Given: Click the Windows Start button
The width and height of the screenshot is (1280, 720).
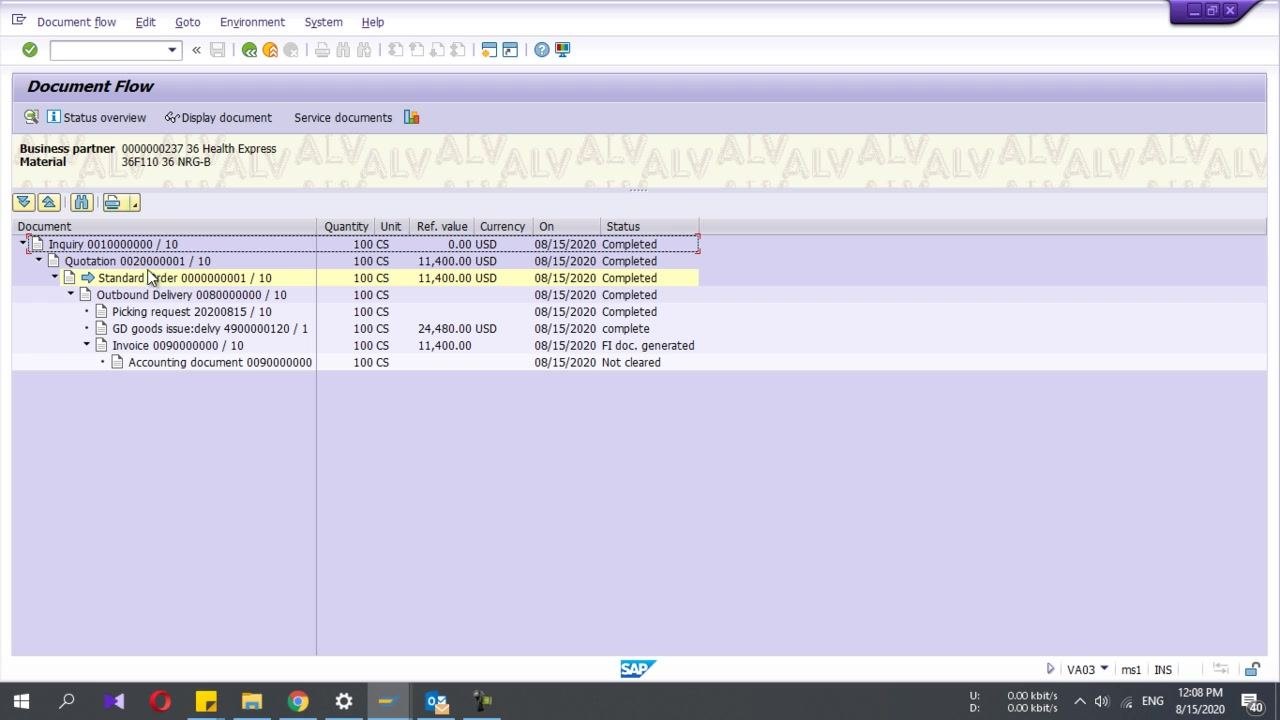Looking at the screenshot, I should click(21, 701).
